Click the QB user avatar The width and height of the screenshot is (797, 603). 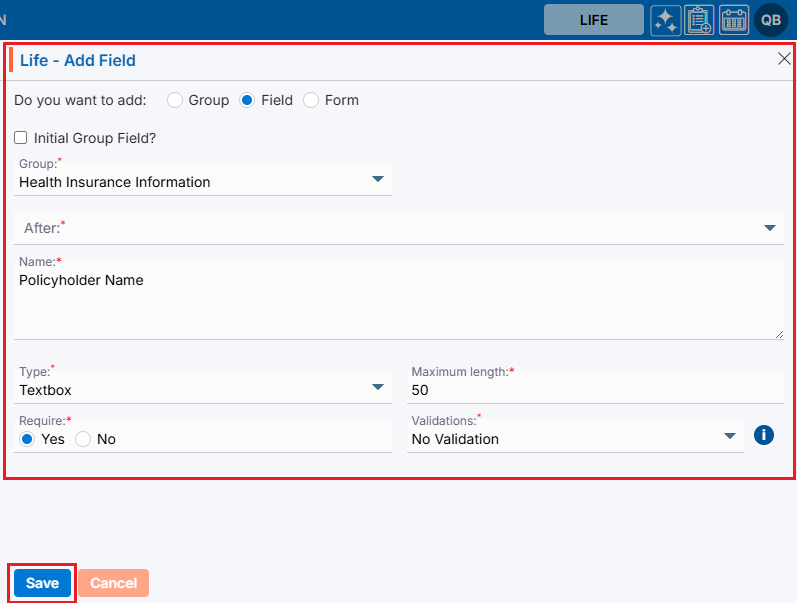click(771, 20)
